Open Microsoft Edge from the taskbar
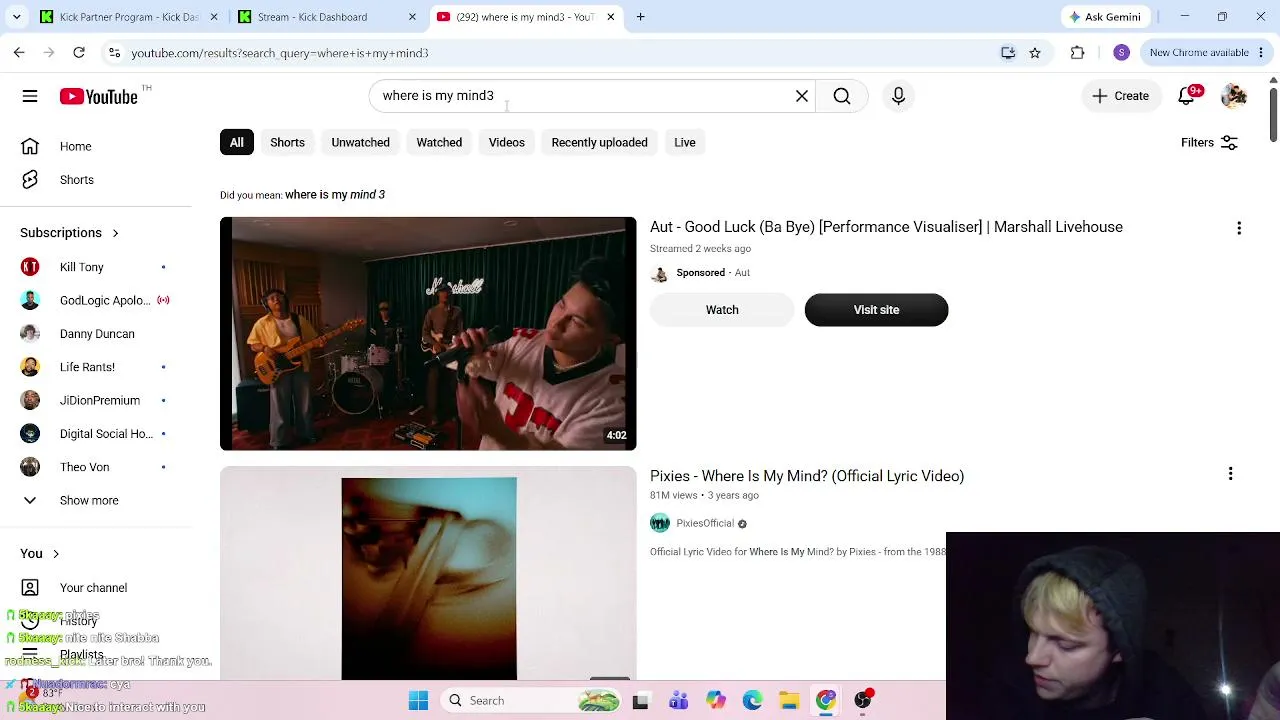 pyautogui.click(x=752, y=701)
